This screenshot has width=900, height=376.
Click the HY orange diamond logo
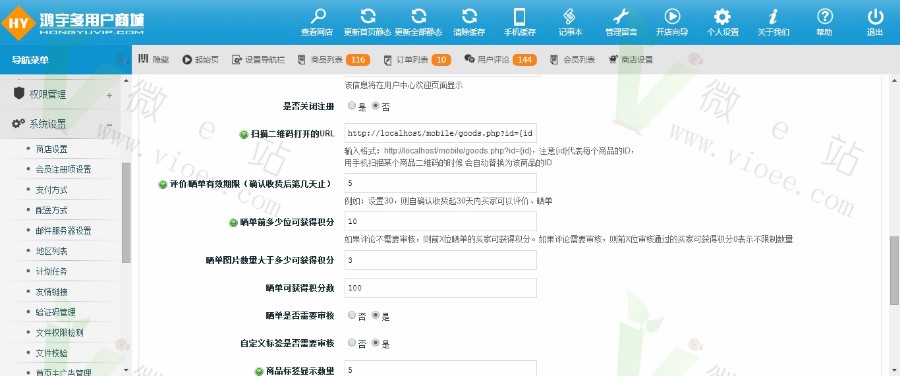(x=18, y=23)
